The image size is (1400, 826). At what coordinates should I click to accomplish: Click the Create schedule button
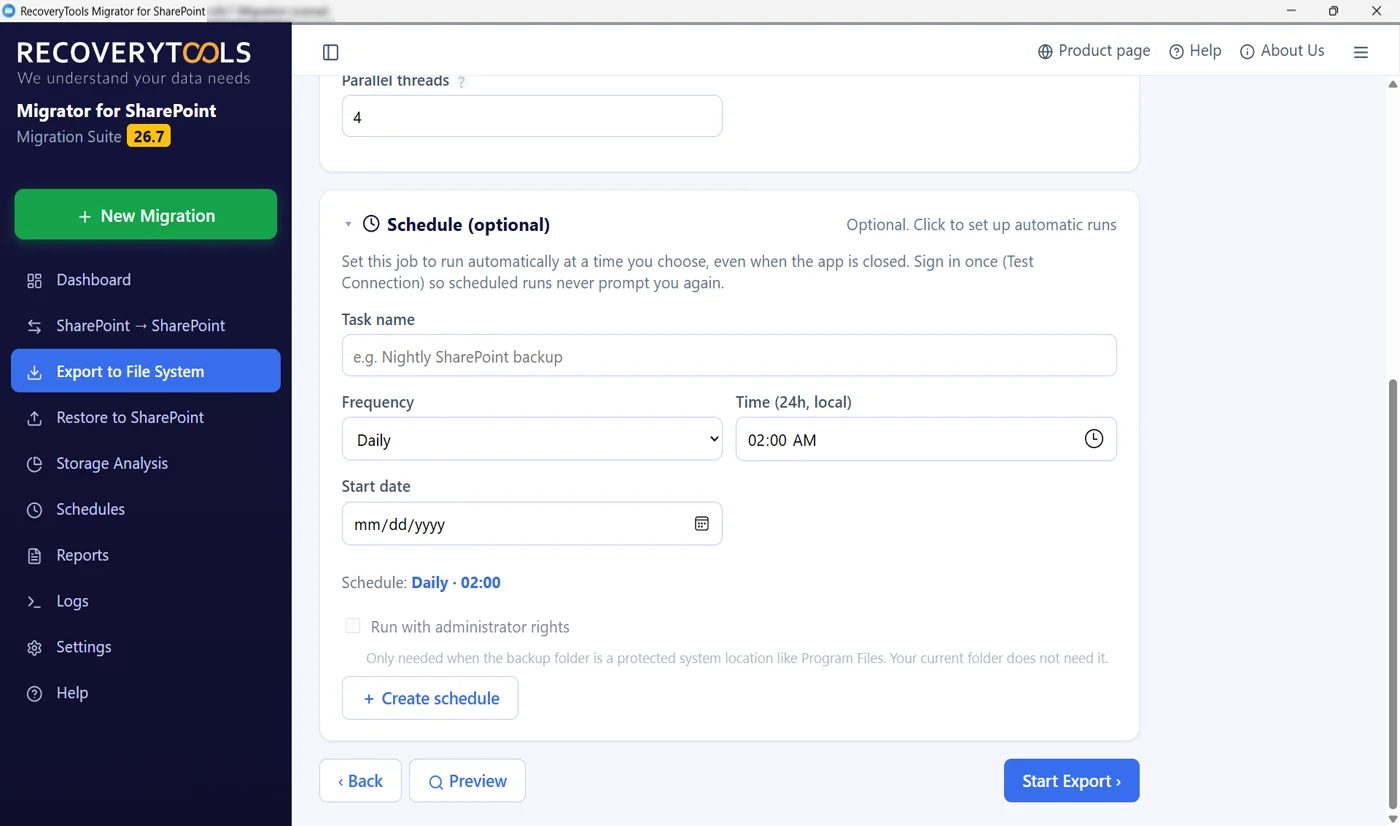pos(430,698)
